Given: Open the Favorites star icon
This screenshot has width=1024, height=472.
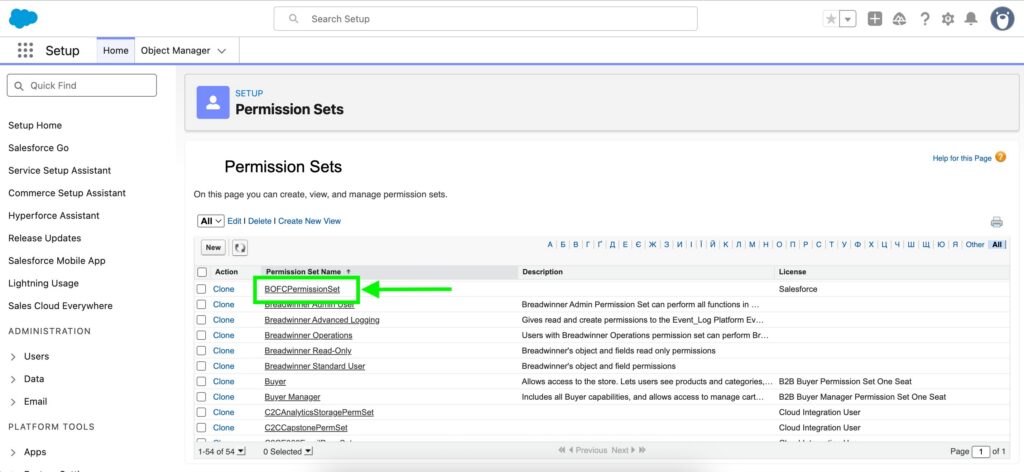Looking at the screenshot, I should pyautogui.click(x=831, y=19).
